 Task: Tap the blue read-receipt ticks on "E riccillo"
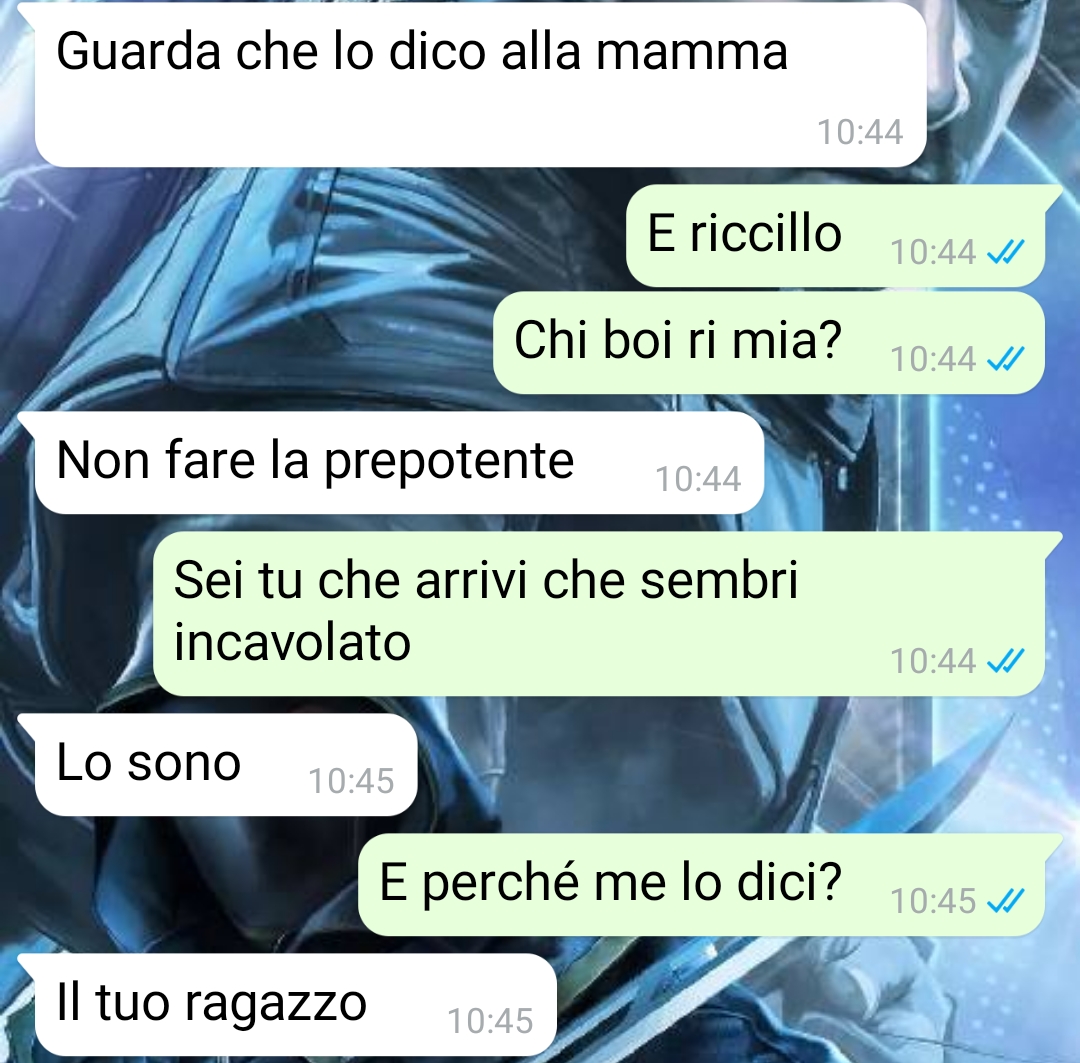pos(1006,252)
